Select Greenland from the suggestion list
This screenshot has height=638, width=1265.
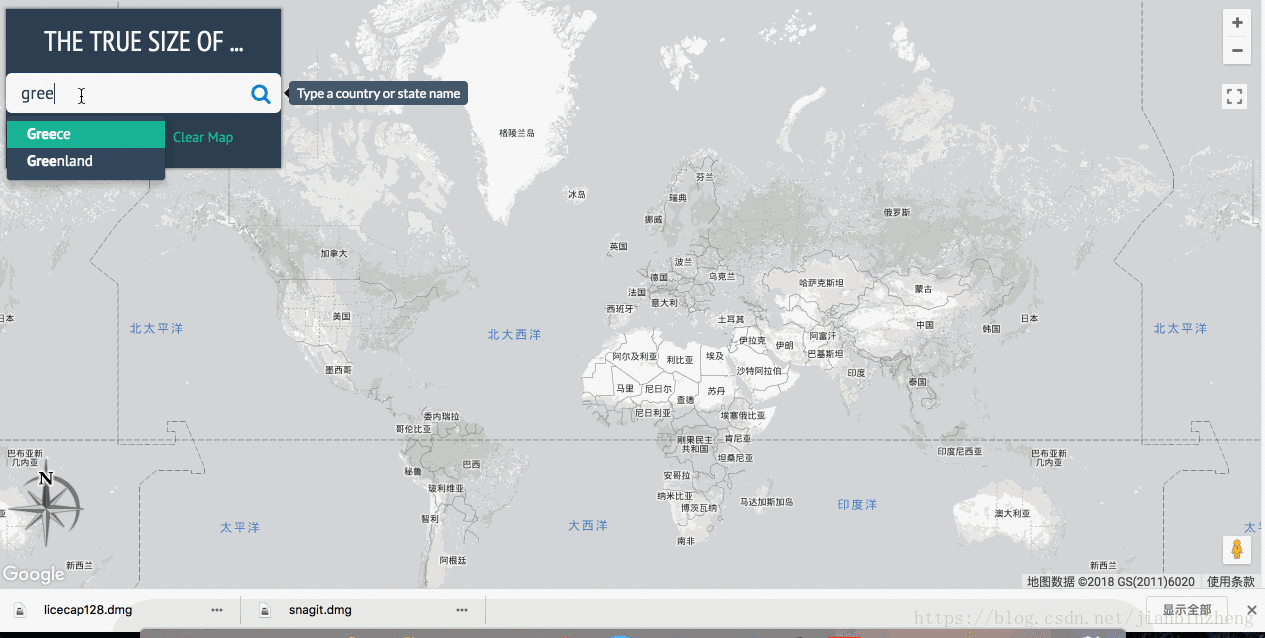pyautogui.click(x=86, y=161)
